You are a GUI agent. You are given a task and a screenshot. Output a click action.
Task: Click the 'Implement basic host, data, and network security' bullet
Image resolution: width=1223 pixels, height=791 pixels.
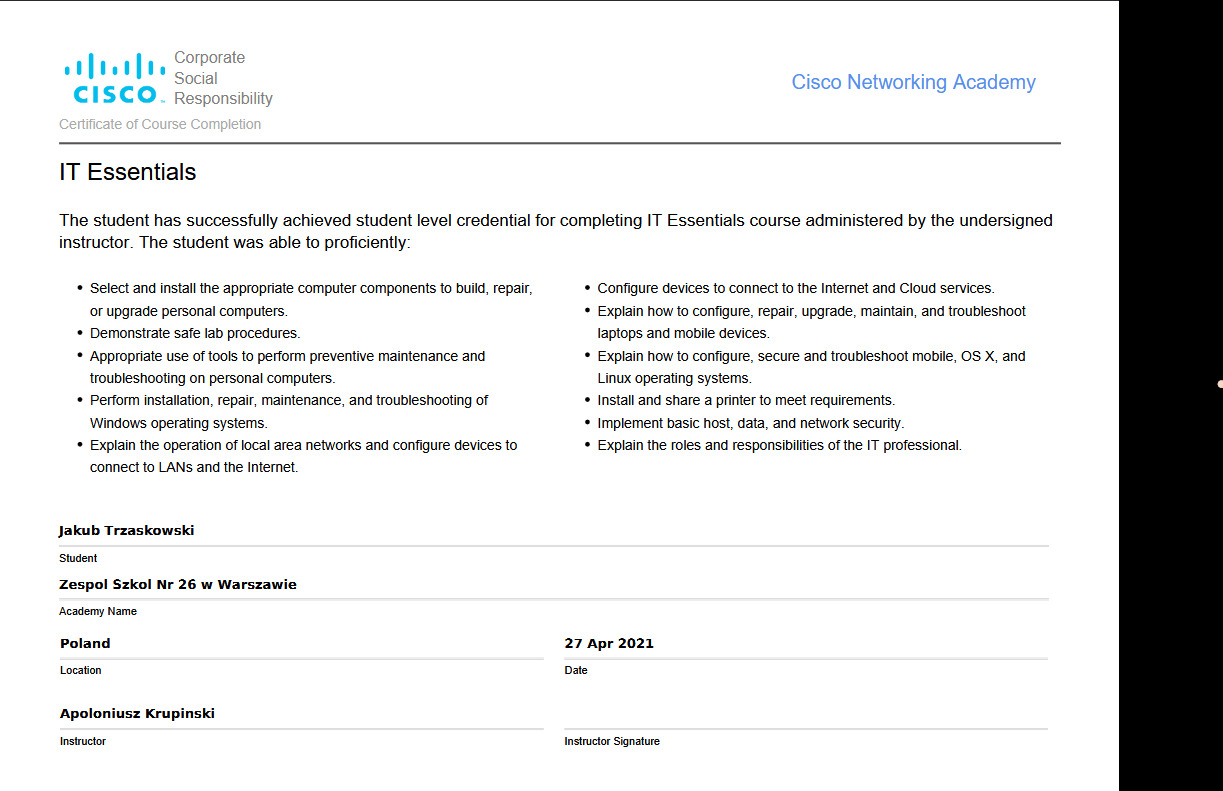pos(750,423)
